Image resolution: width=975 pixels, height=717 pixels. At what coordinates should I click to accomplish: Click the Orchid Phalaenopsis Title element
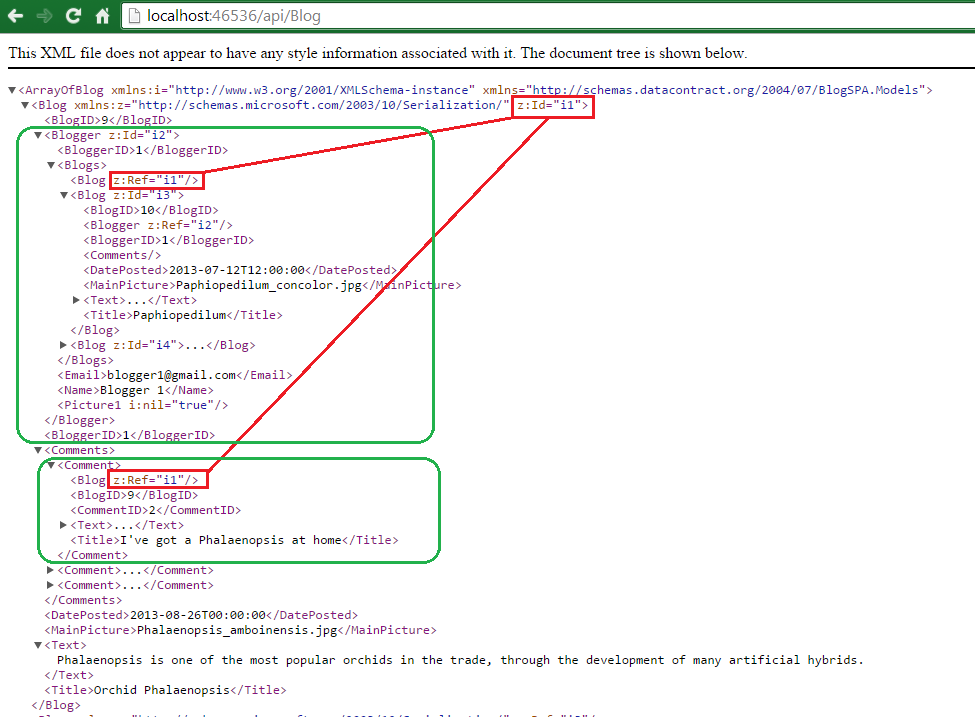click(165, 690)
